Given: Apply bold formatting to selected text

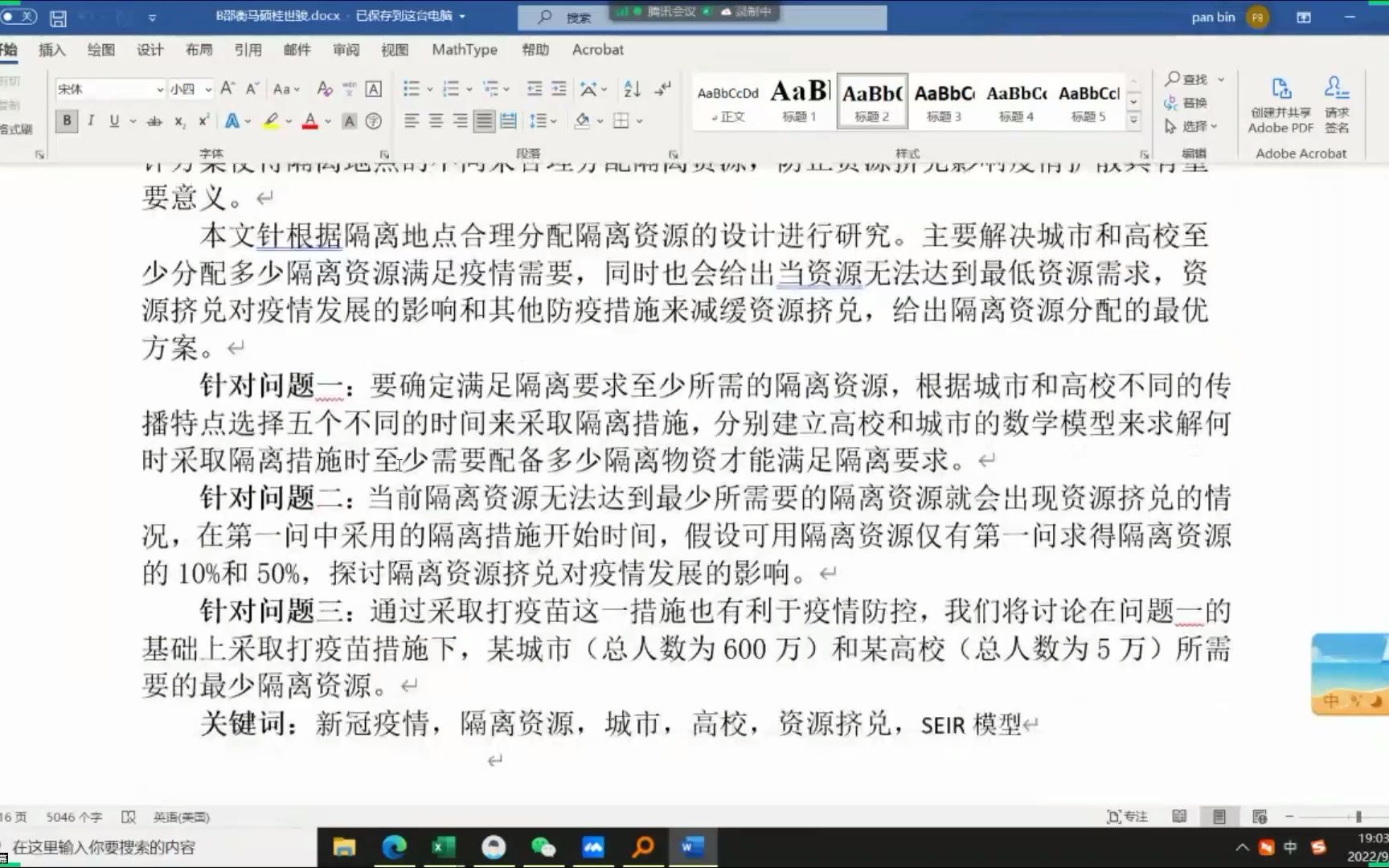Looking at the screenshot, I should click(67, 121).
